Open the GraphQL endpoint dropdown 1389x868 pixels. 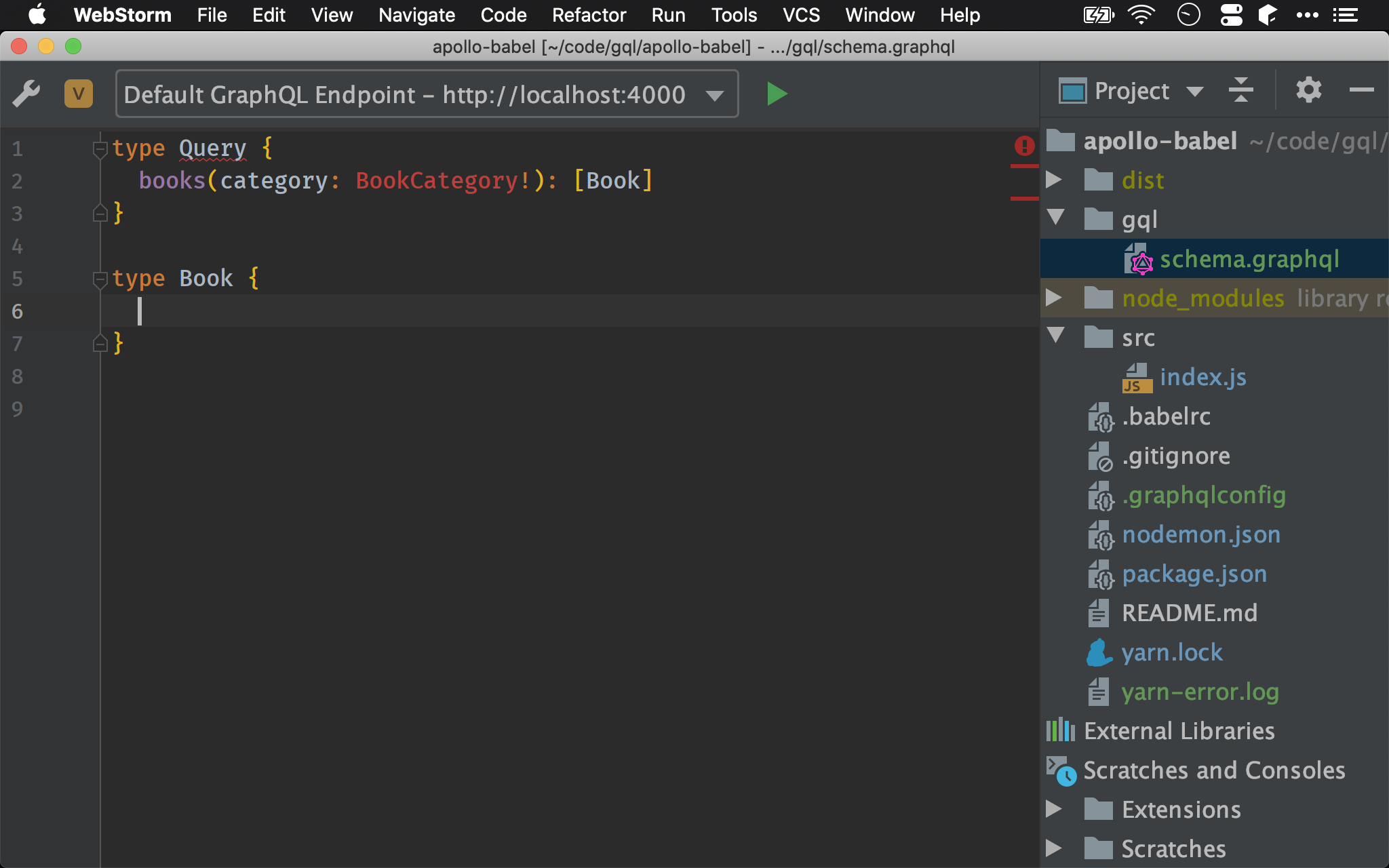pos(717,93)
